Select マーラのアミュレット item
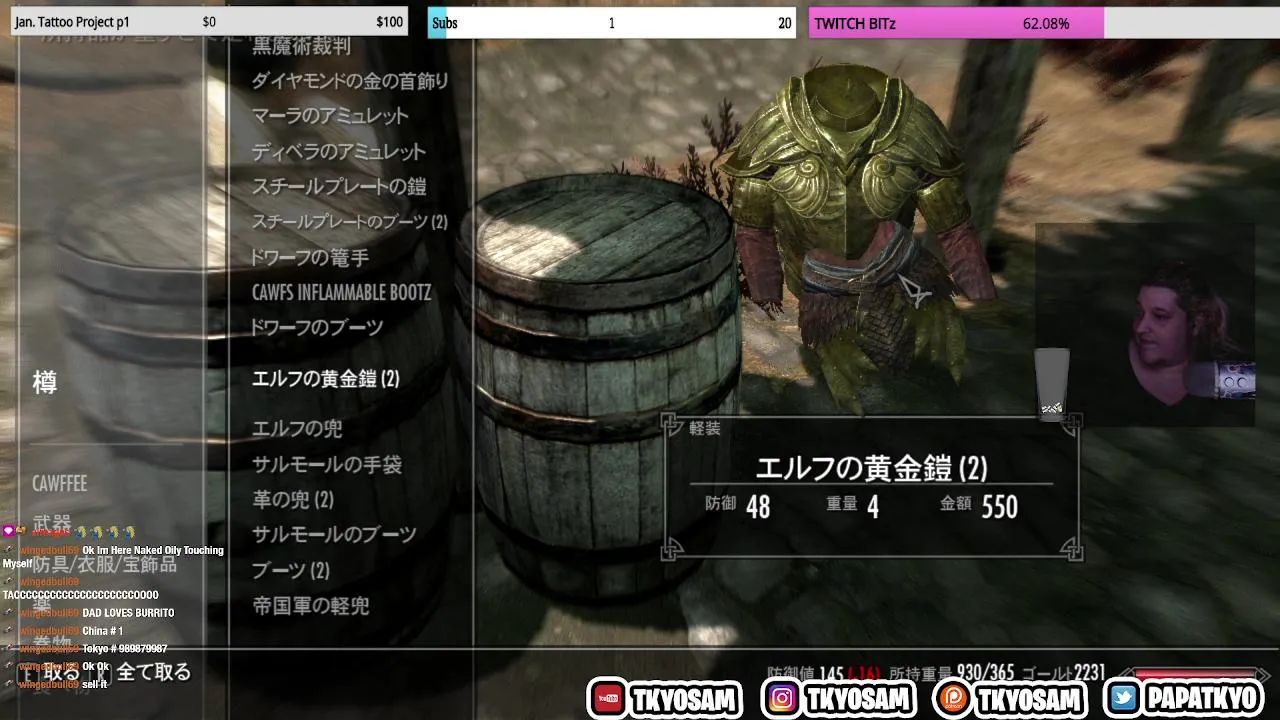Image resolution: width=1280 pixels, height=720 pixels. pyautogui.click(x=330, y=116)
